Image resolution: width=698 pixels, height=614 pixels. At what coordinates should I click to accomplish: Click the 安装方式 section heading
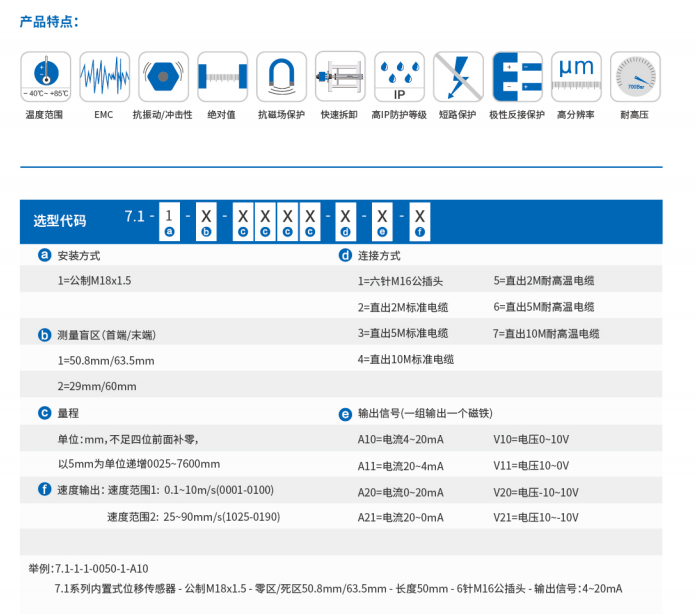78,256
